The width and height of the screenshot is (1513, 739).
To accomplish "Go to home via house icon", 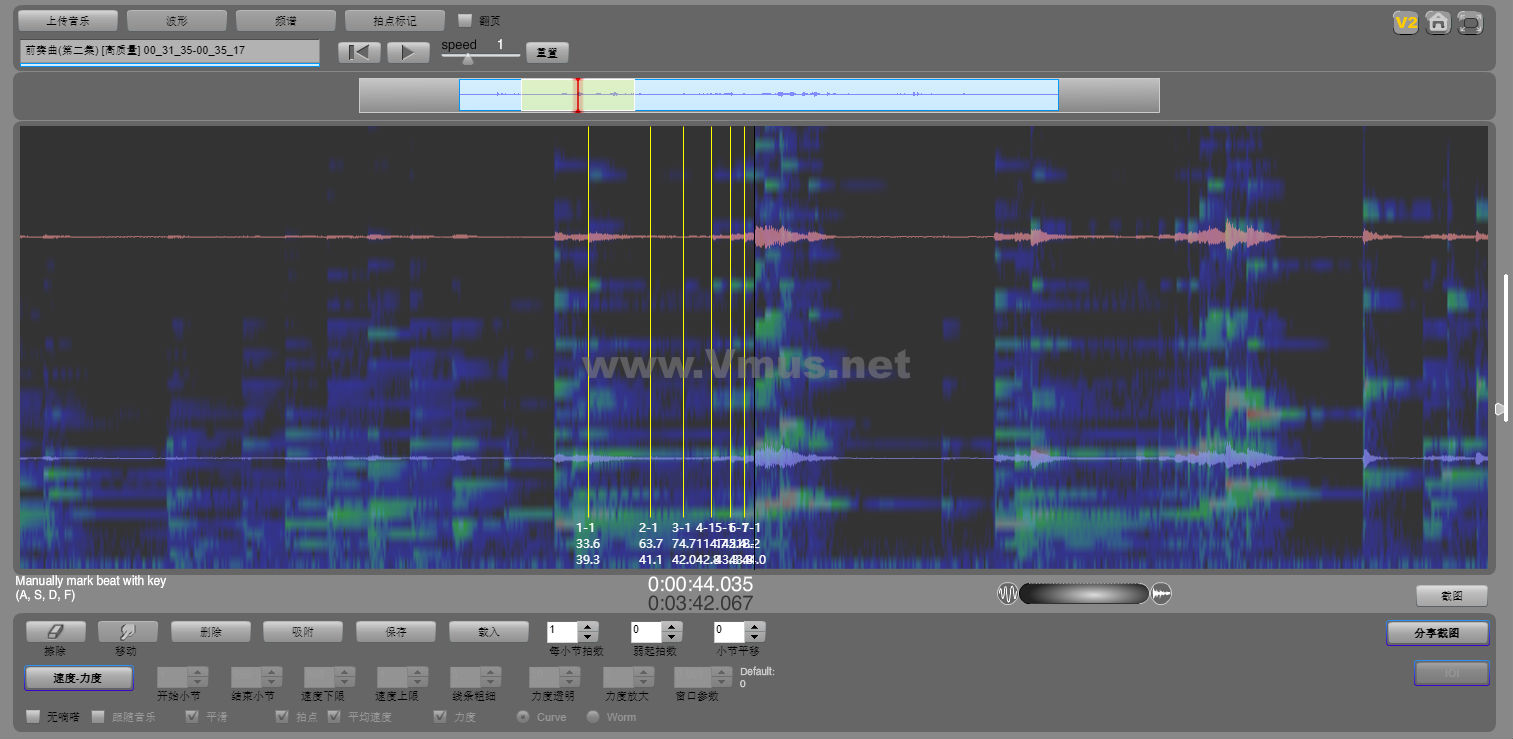I will pos(1438,23).
